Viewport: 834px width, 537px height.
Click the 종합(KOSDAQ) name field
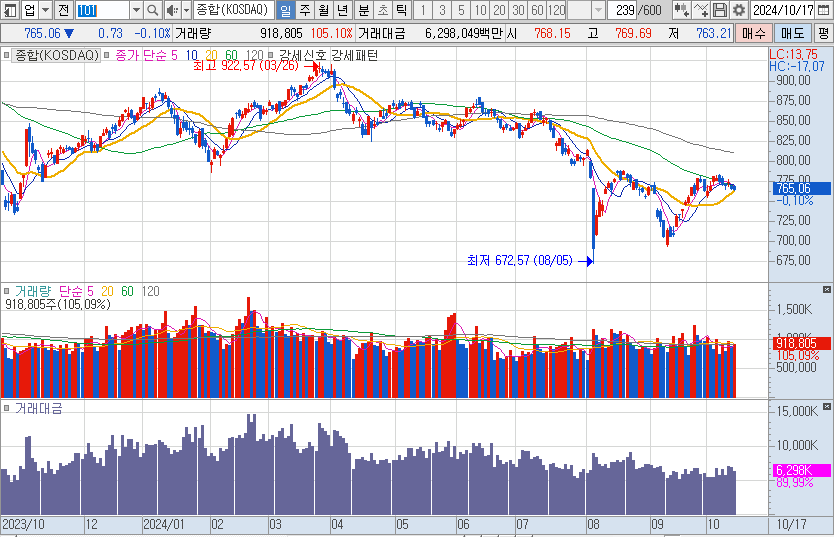point(233,10)
